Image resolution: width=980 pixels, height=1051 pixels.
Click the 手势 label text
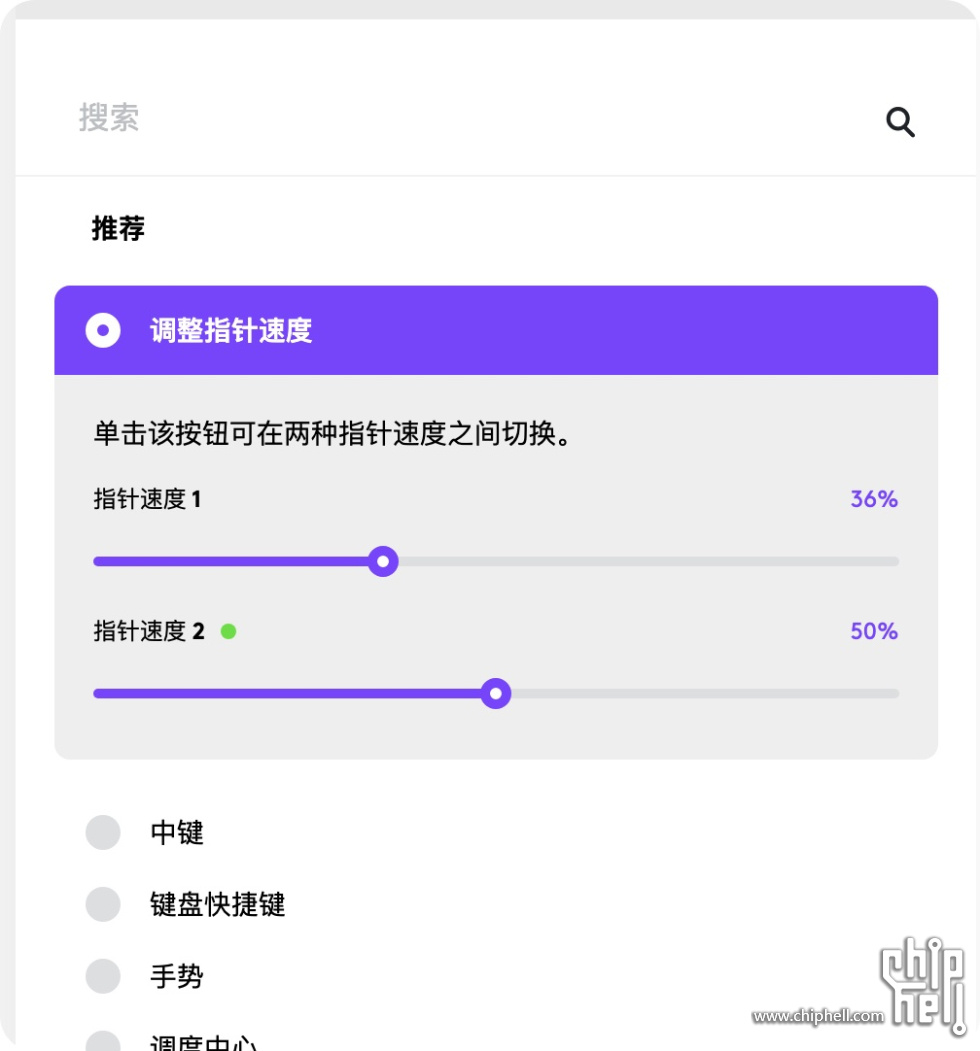click(177, 976)
